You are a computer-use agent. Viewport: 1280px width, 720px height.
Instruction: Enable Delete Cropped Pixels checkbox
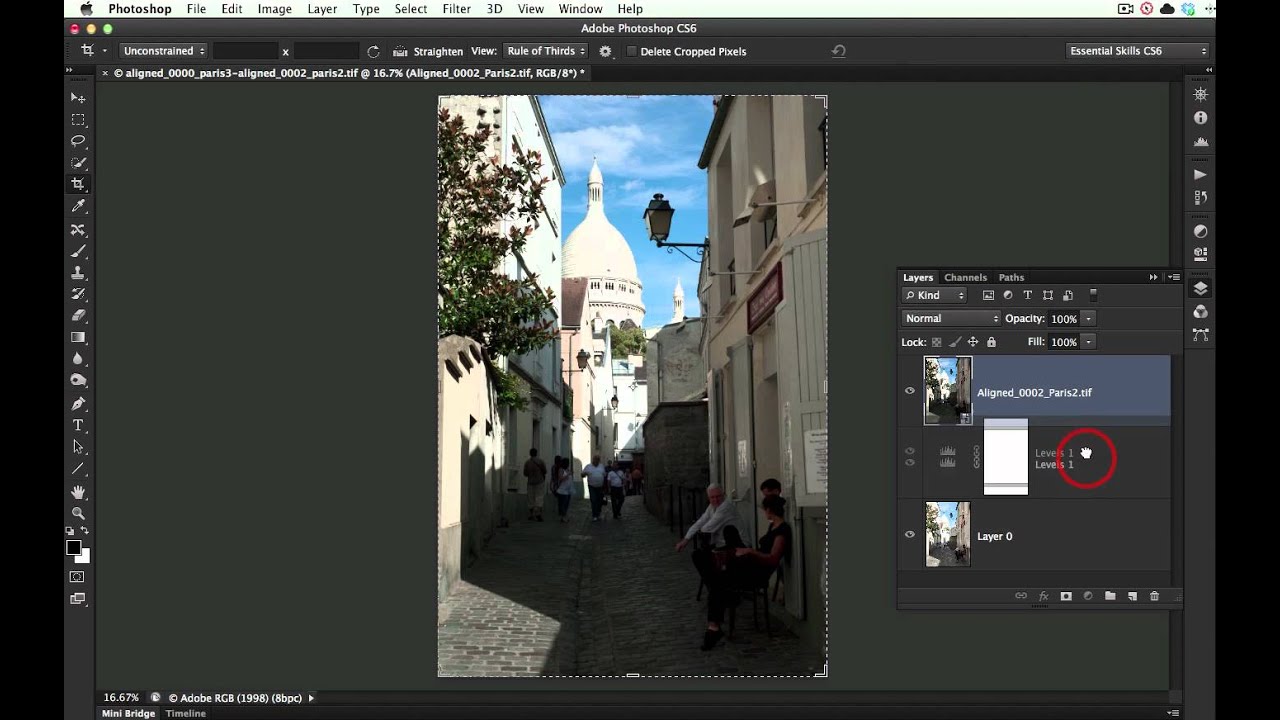click(x=631, y=51)
